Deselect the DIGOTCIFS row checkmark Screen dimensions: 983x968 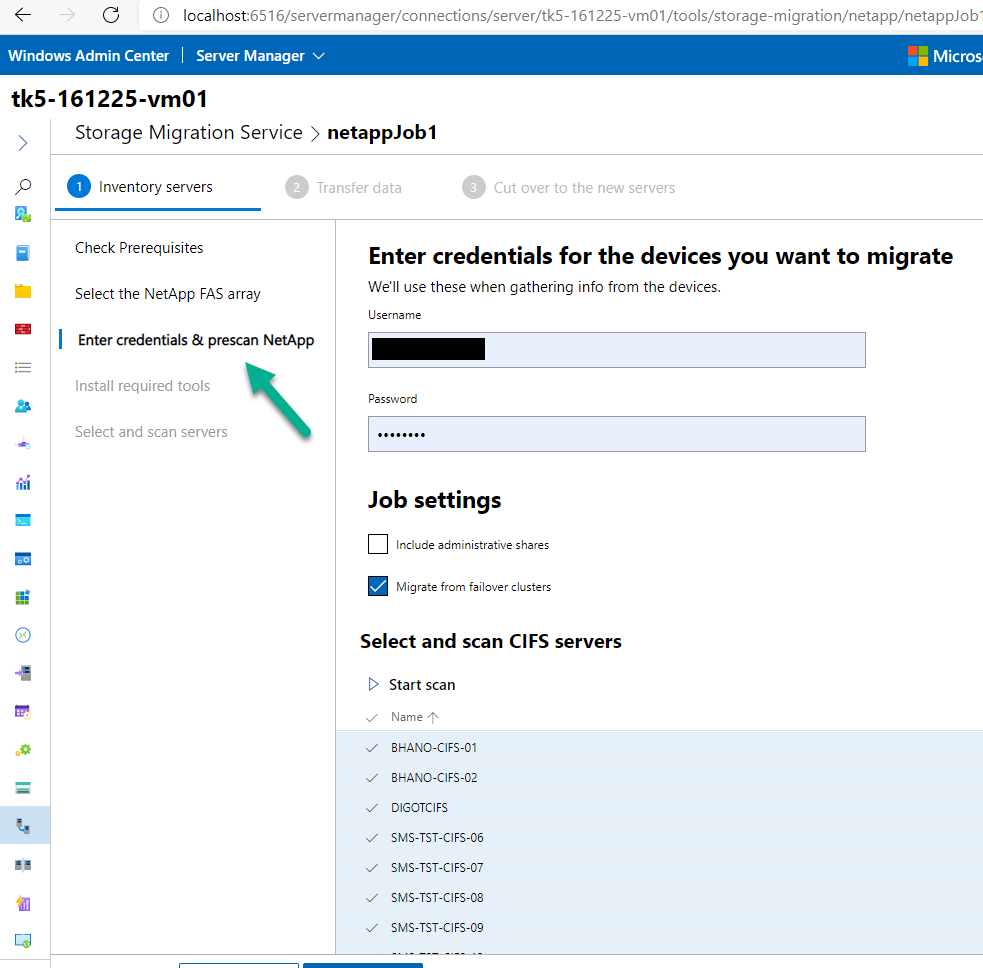pos(372,808)
